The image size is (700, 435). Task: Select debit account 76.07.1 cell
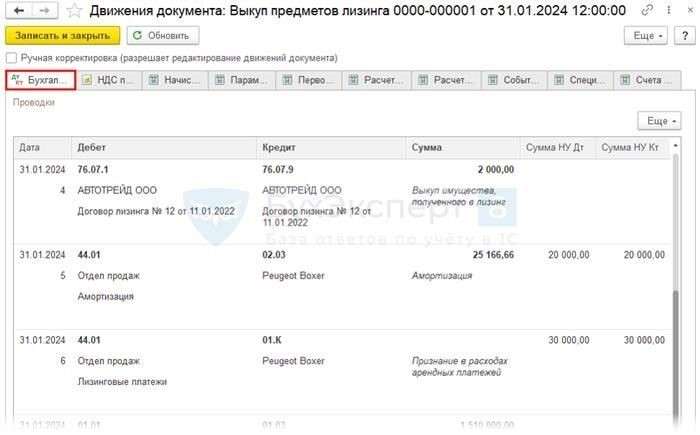click(93, 170)
